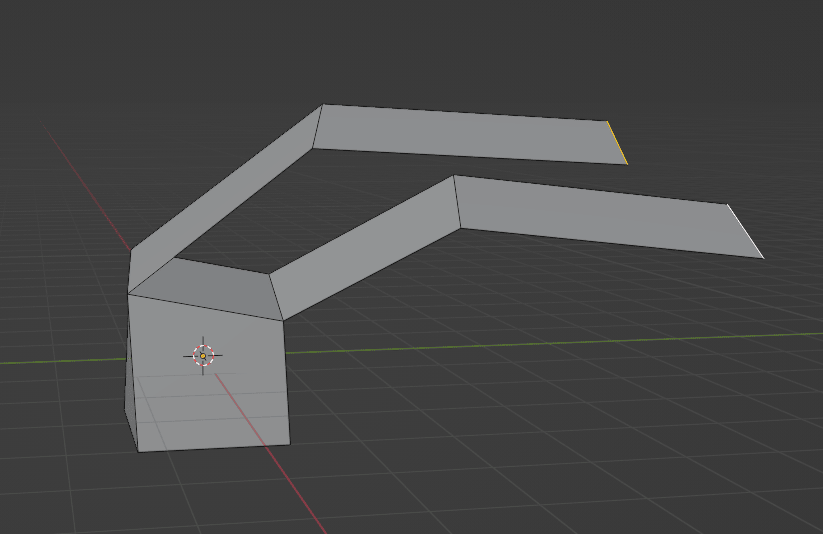Screen dimensions: 823x534
Task: Click the bottom edge of the base block
Action: 214,448
